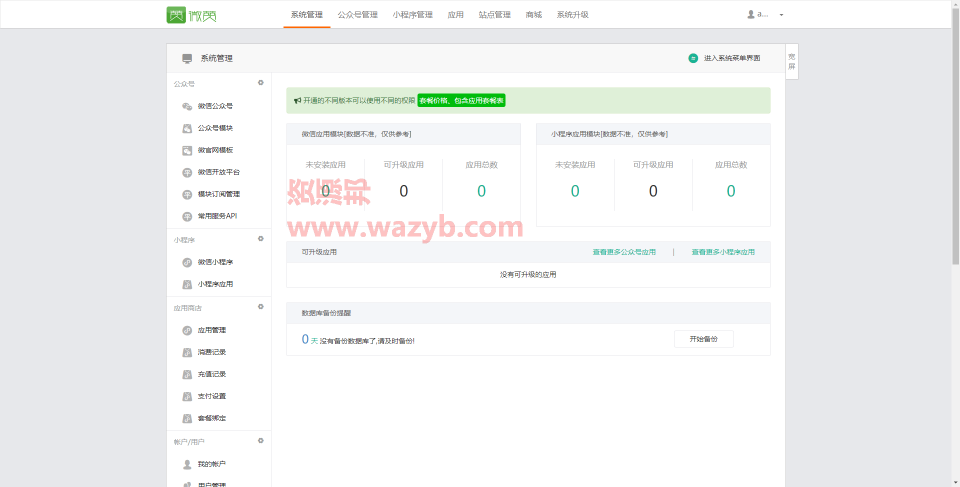Click the 常用服务API sidebar icon
Image resolution: width=960 pixels, height=487 pixels.
tap(187, 217)
